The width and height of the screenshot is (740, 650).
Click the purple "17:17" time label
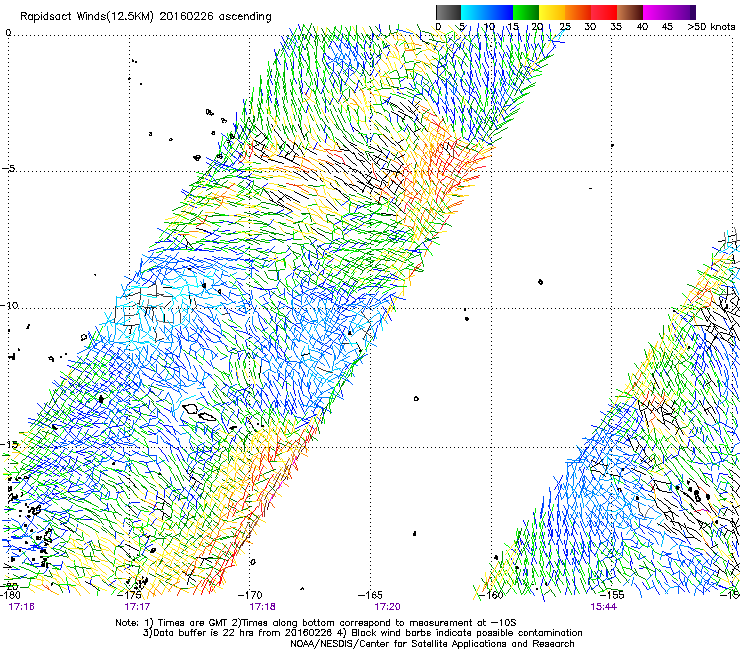click(137, 607)
